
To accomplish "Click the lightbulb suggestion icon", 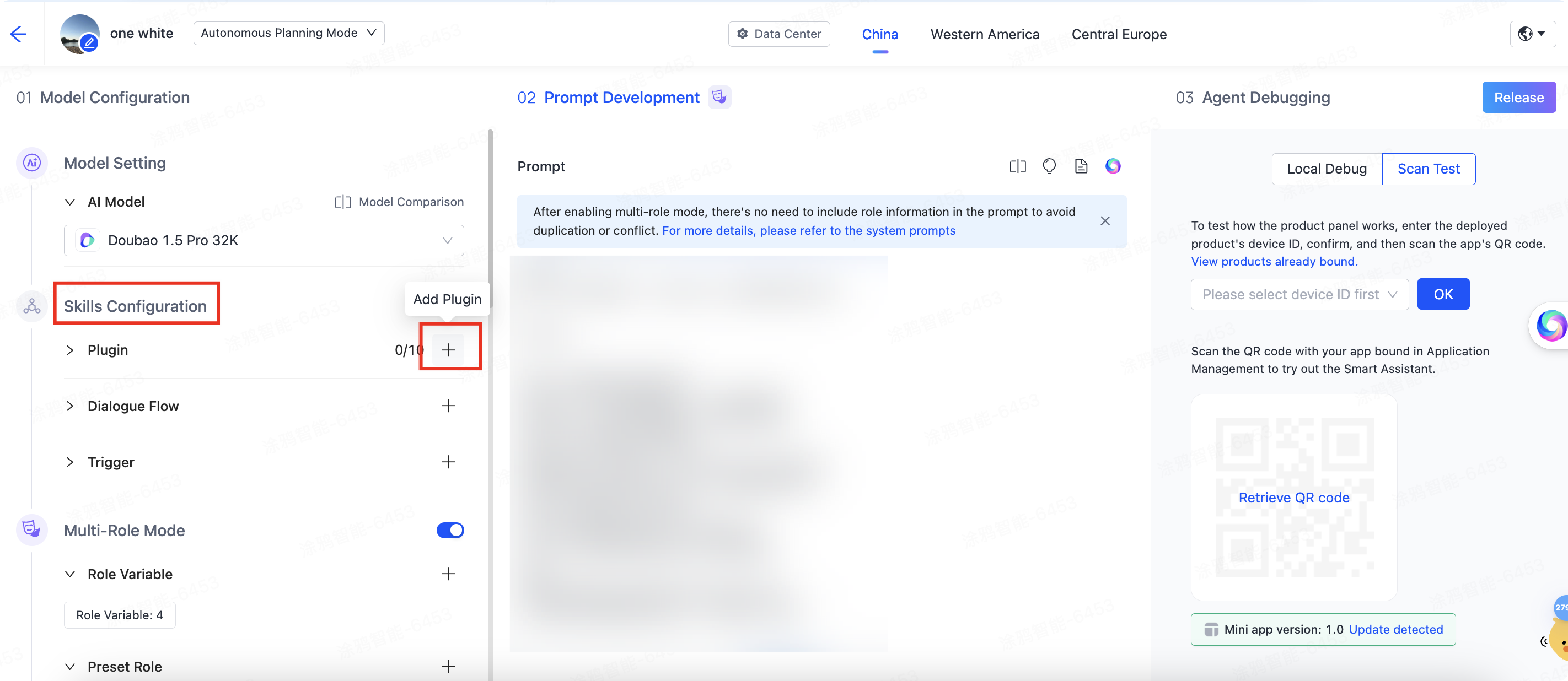I will pyautogui.click(x=1049, y=166).
